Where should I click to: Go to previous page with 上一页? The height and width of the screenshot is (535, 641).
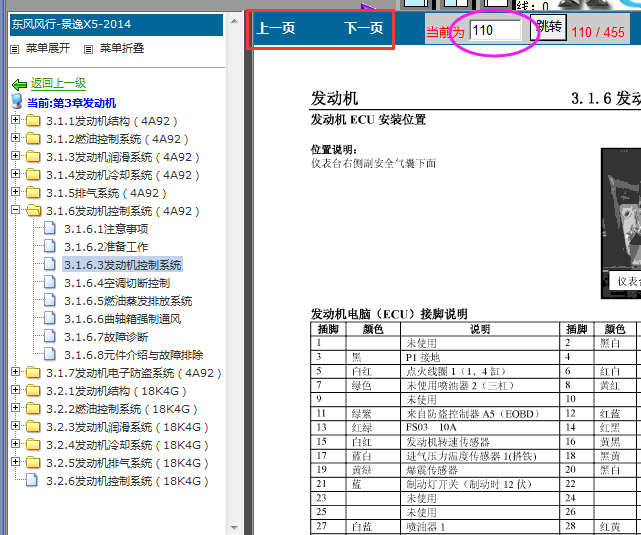pyautogui.click(x=276, y=28)
